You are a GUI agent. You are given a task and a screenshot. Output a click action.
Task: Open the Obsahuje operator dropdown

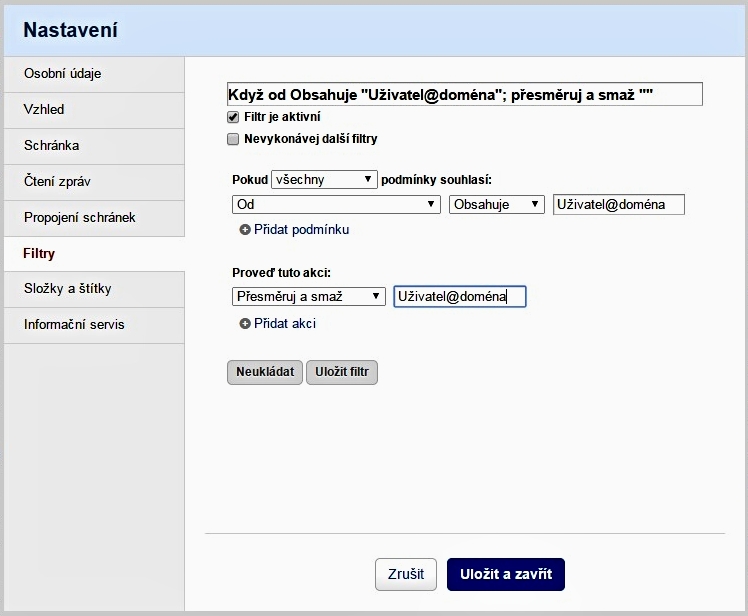click(x=496, y=204)
